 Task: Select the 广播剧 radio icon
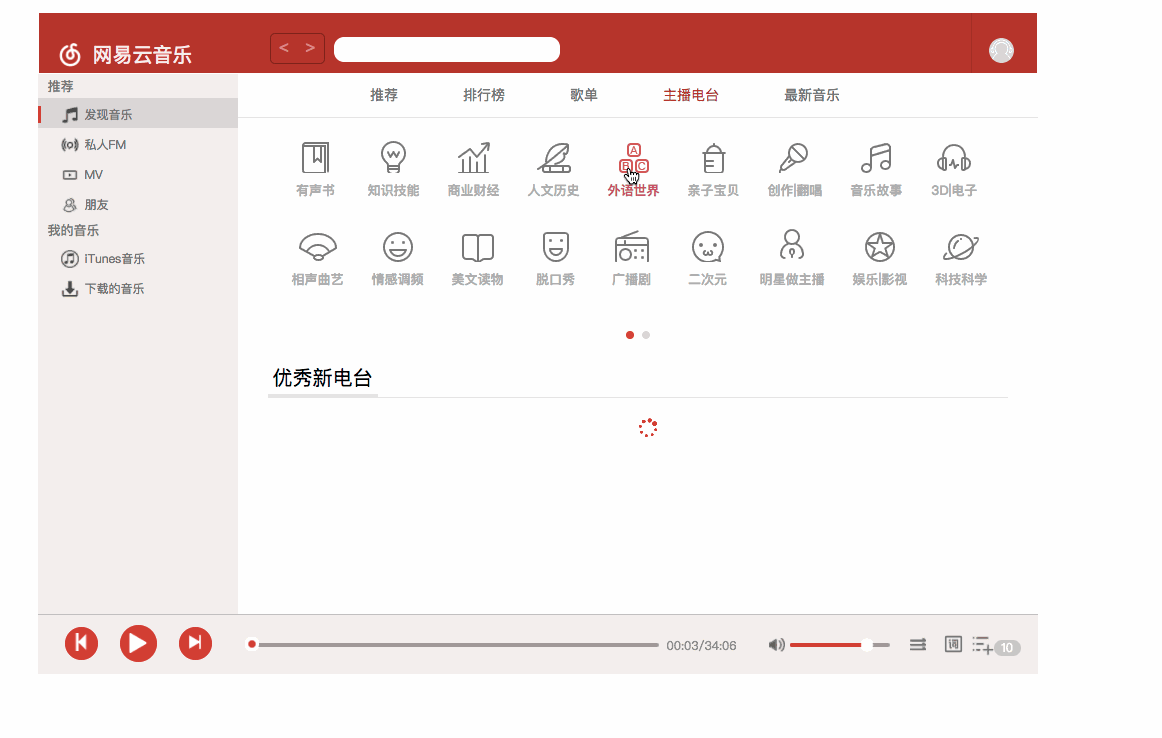(x=631, y=247)
